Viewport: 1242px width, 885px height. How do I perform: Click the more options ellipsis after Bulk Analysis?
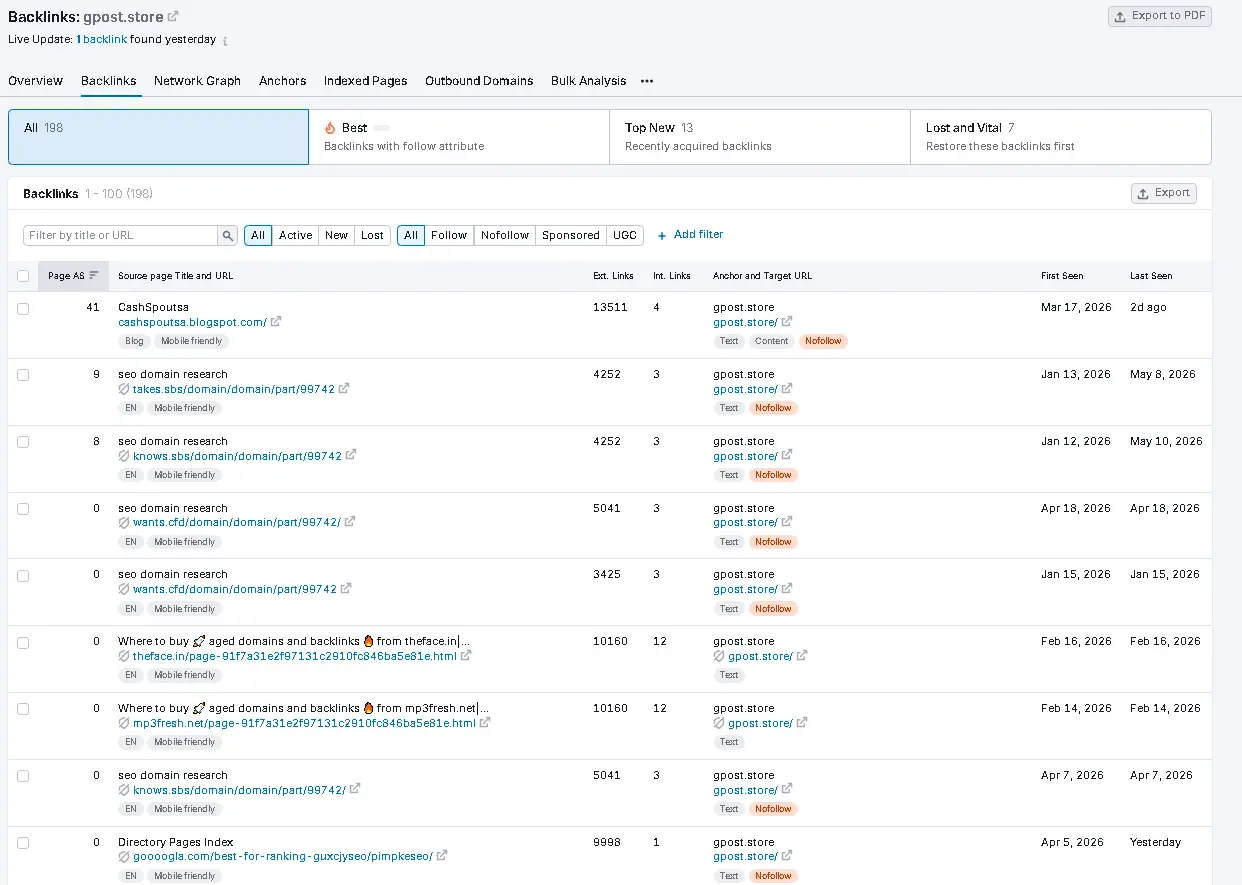pyautogui.click(x=647, y=81)
